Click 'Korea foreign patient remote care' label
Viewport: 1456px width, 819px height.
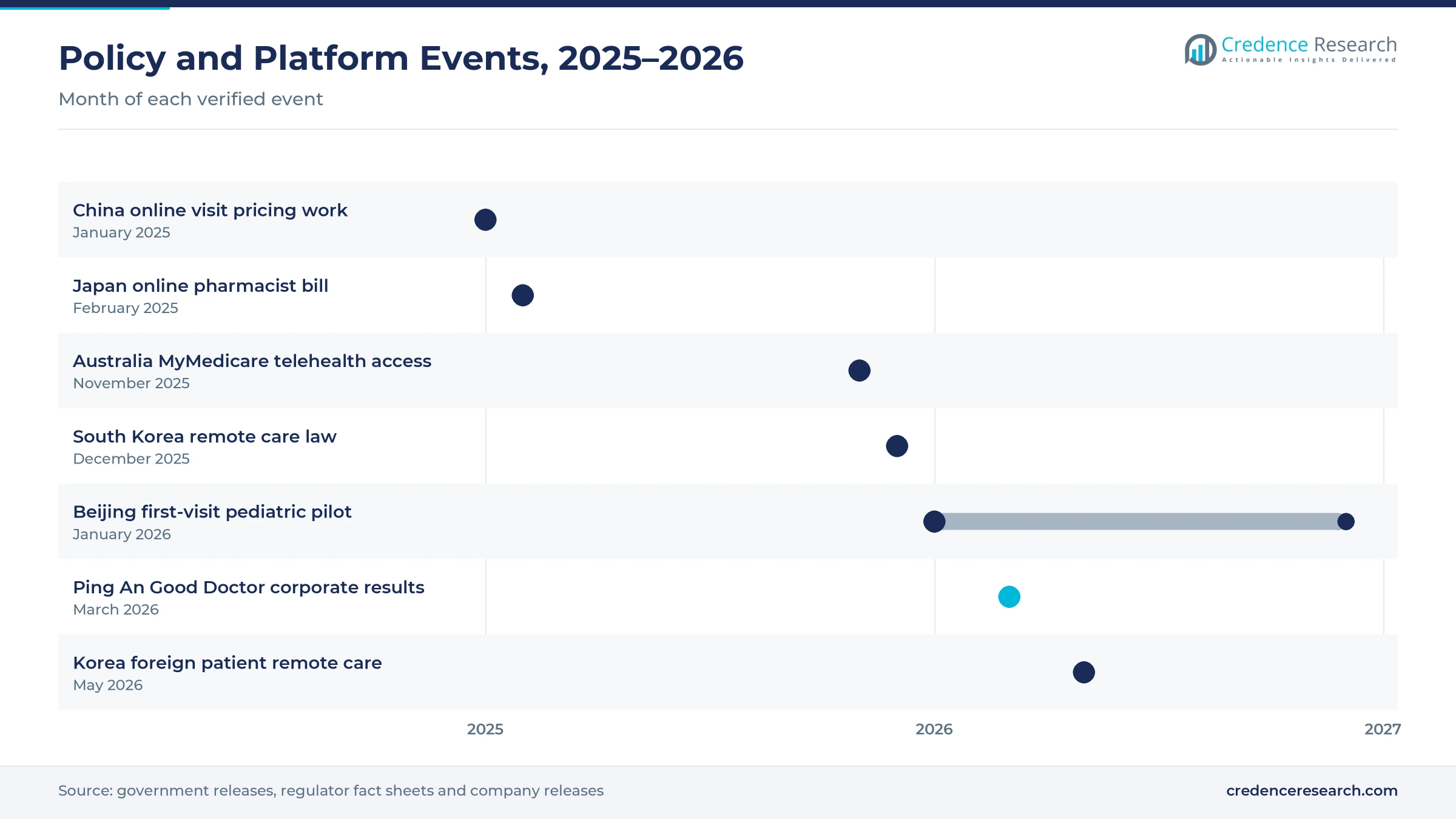tap(227, 663)
